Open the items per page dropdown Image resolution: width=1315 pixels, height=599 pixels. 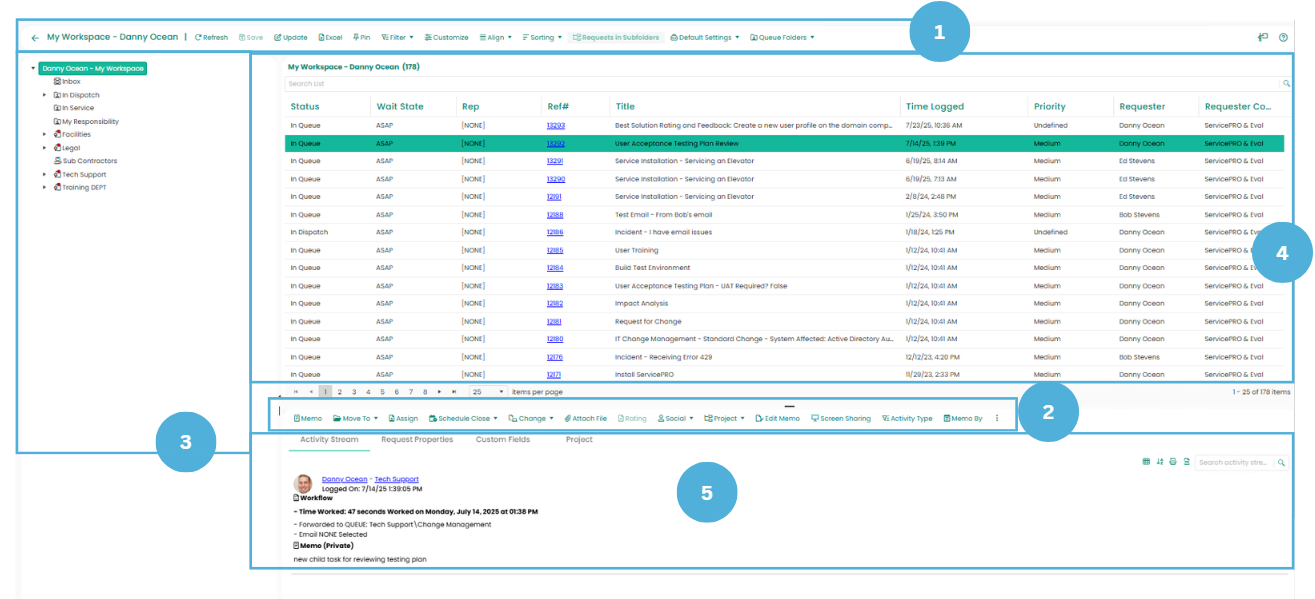(488, 392)
